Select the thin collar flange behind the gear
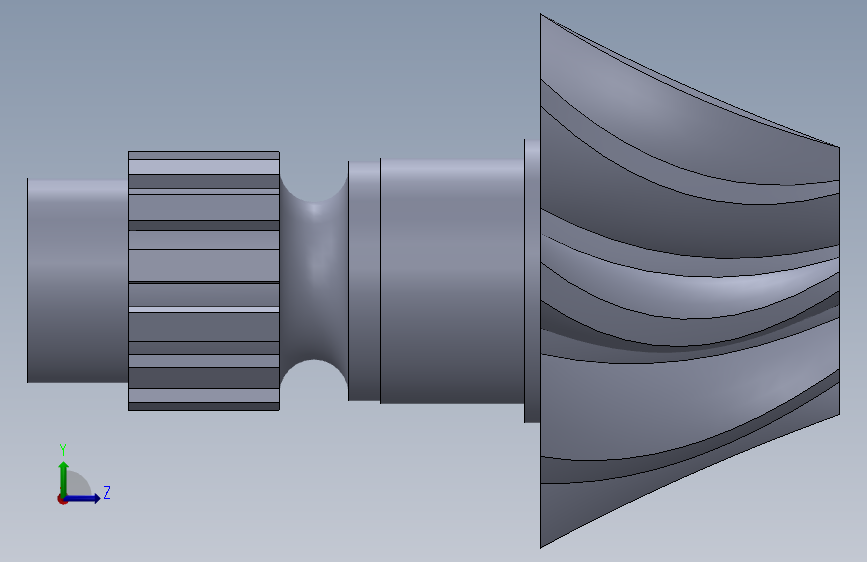This screenshot has width=867, height=562. 532,281
